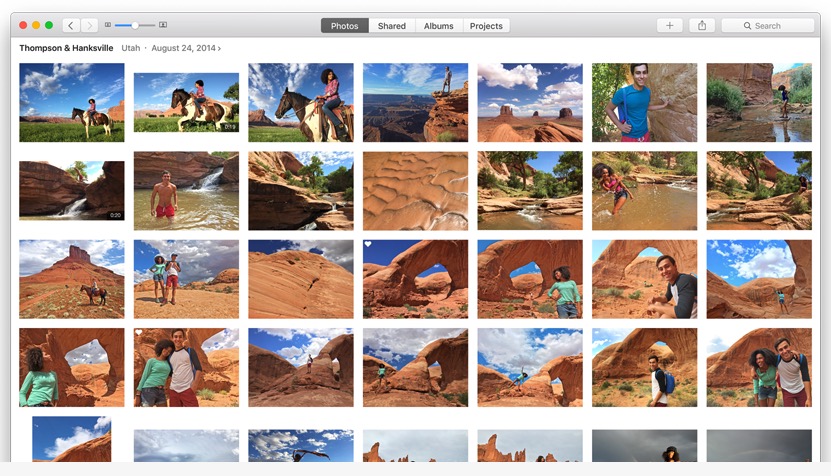The height and width of the screenshot is (476, 831).
Task: Select last-row couple photo by arch
Action: pyautogui.click(x=758, y=367)
